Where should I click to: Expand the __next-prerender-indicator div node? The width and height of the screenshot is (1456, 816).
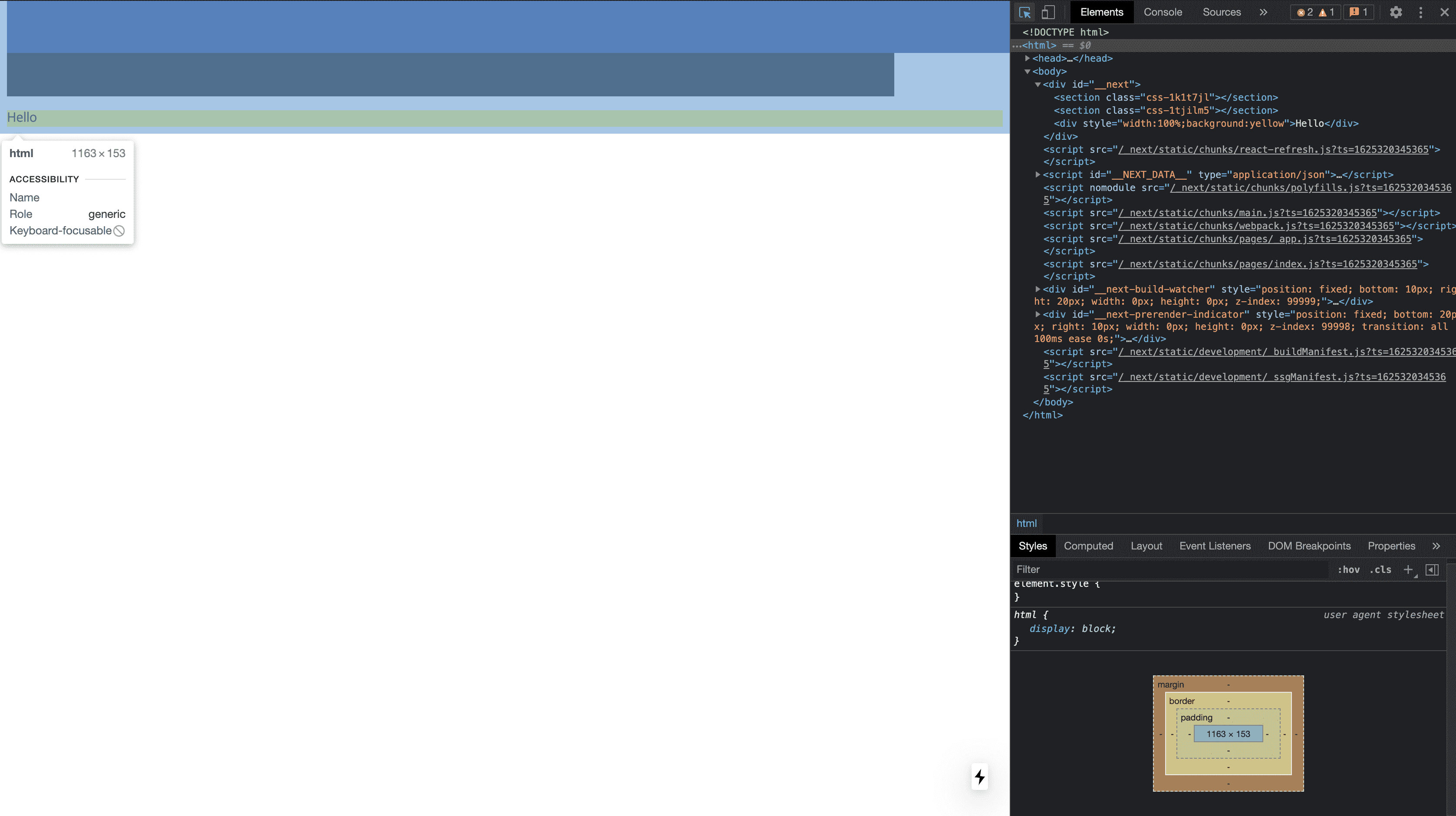pos(1038,314)
